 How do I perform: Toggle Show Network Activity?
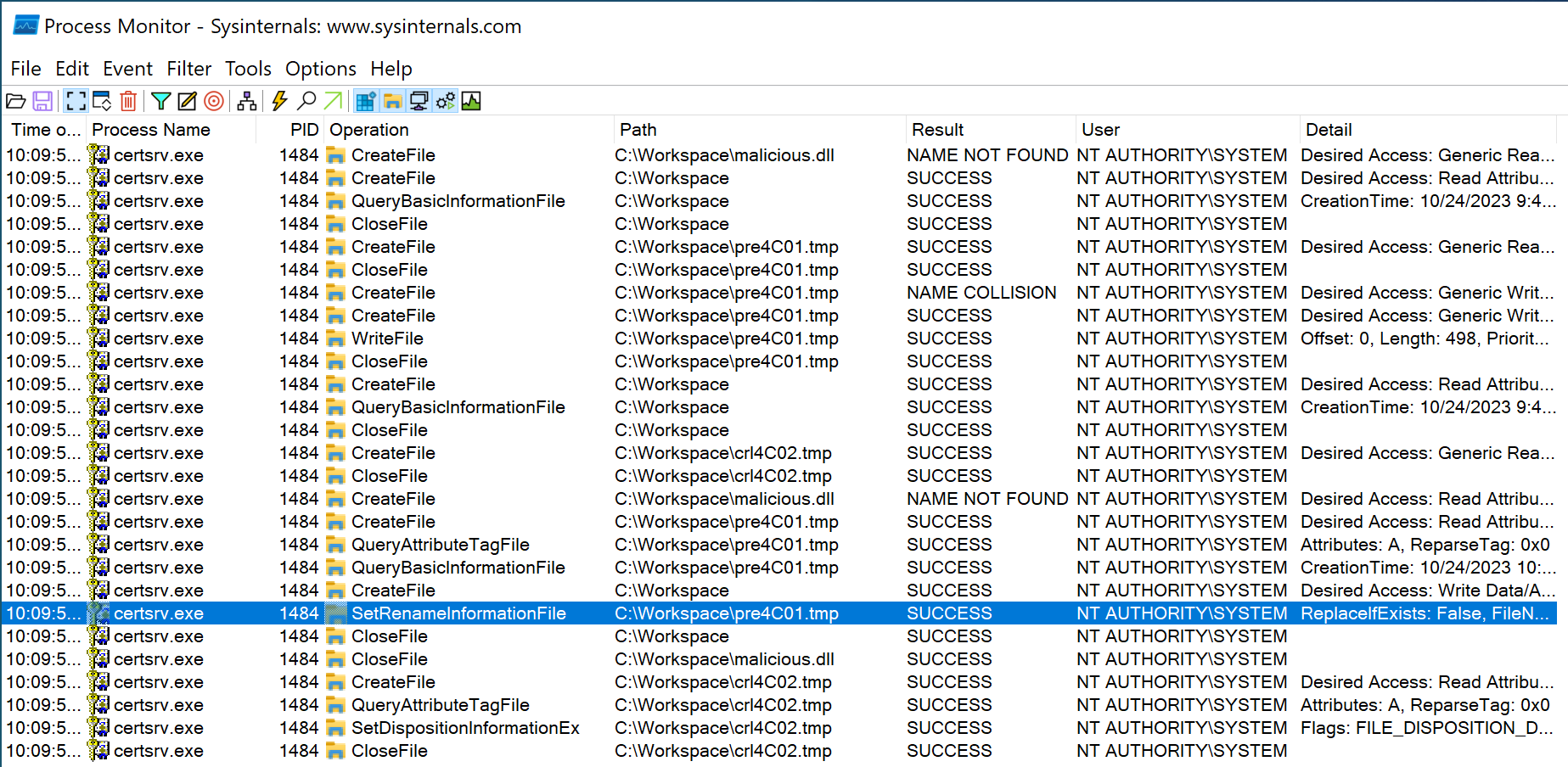coord(419,102)
